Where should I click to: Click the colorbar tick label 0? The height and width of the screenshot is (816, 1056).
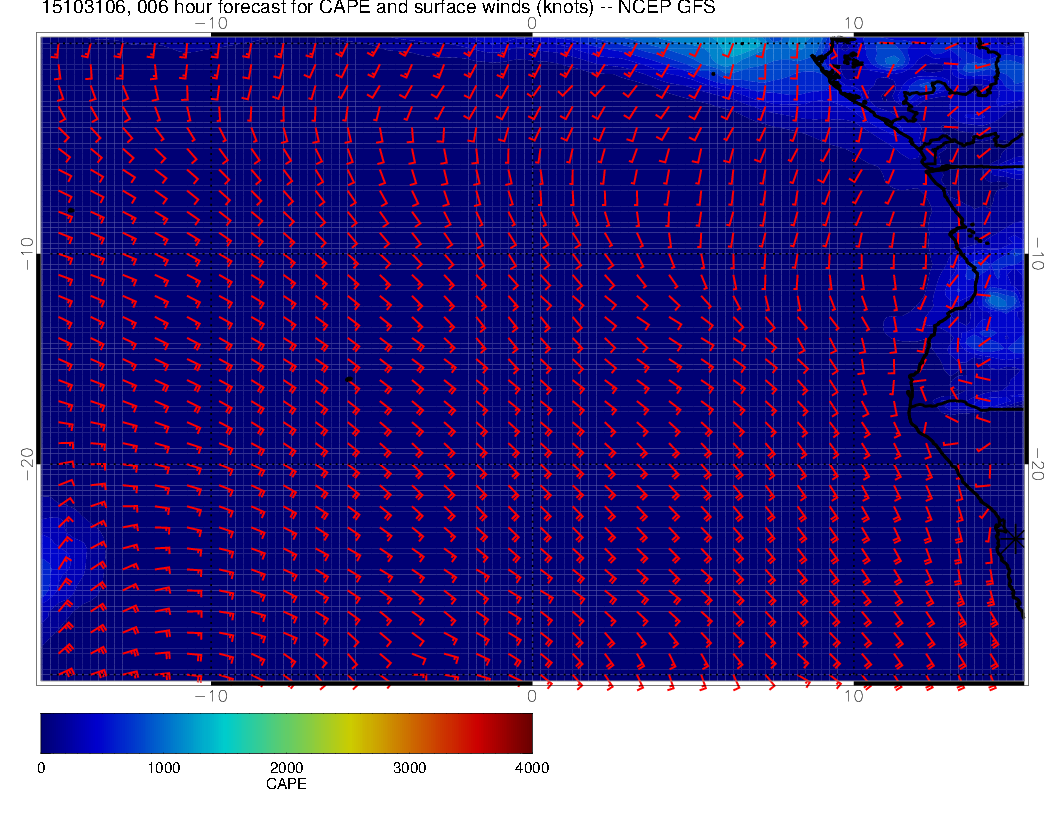click(41, 768)
